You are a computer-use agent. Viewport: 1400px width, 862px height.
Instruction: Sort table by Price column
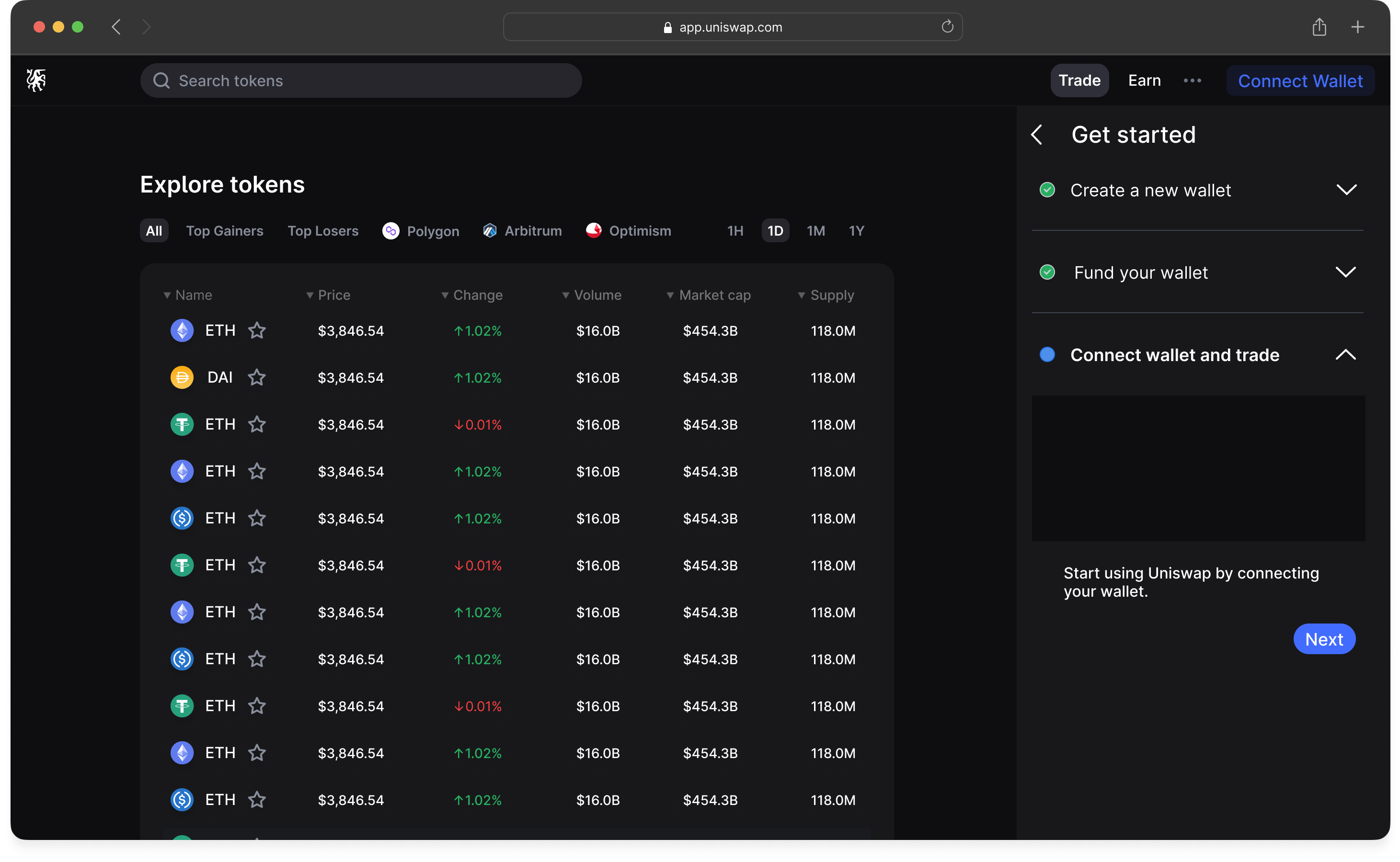coord(329,295)
